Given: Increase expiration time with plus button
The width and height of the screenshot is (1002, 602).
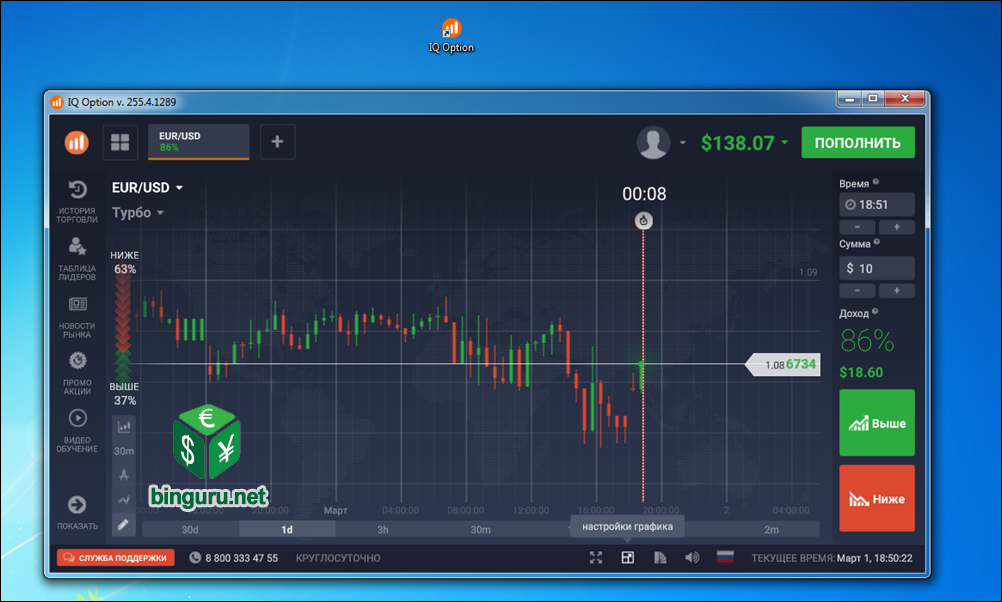Looking at the screenshot, I should [x=897, y=227].
